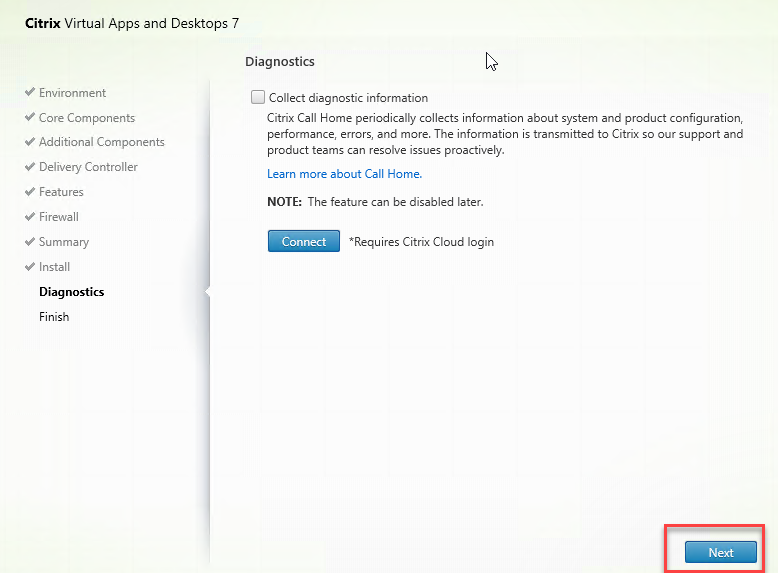778x573 pixels.
Task: Select the Additional Components step
Action: click(x=102, y=142)
